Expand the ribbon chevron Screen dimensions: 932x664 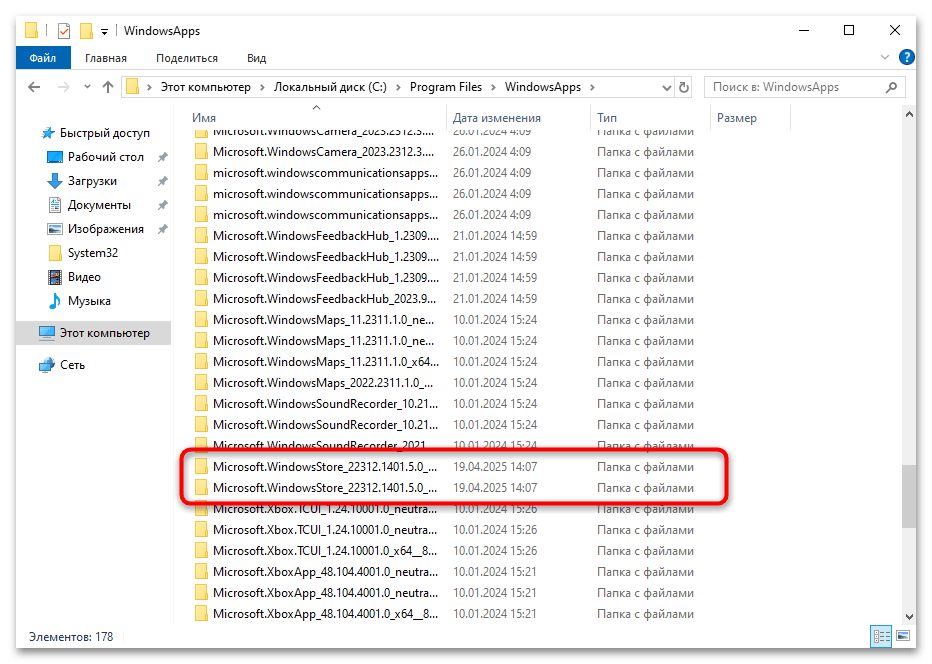point(884,57)
